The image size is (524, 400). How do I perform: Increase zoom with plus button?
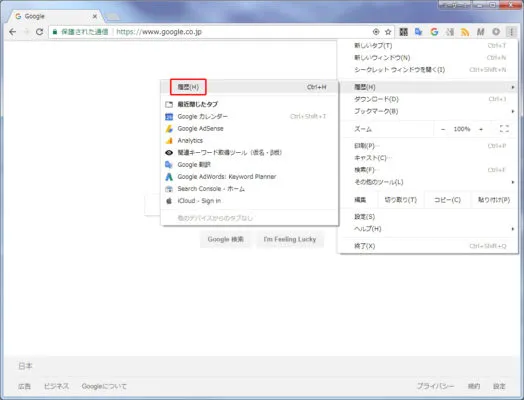tap(481, 129)
